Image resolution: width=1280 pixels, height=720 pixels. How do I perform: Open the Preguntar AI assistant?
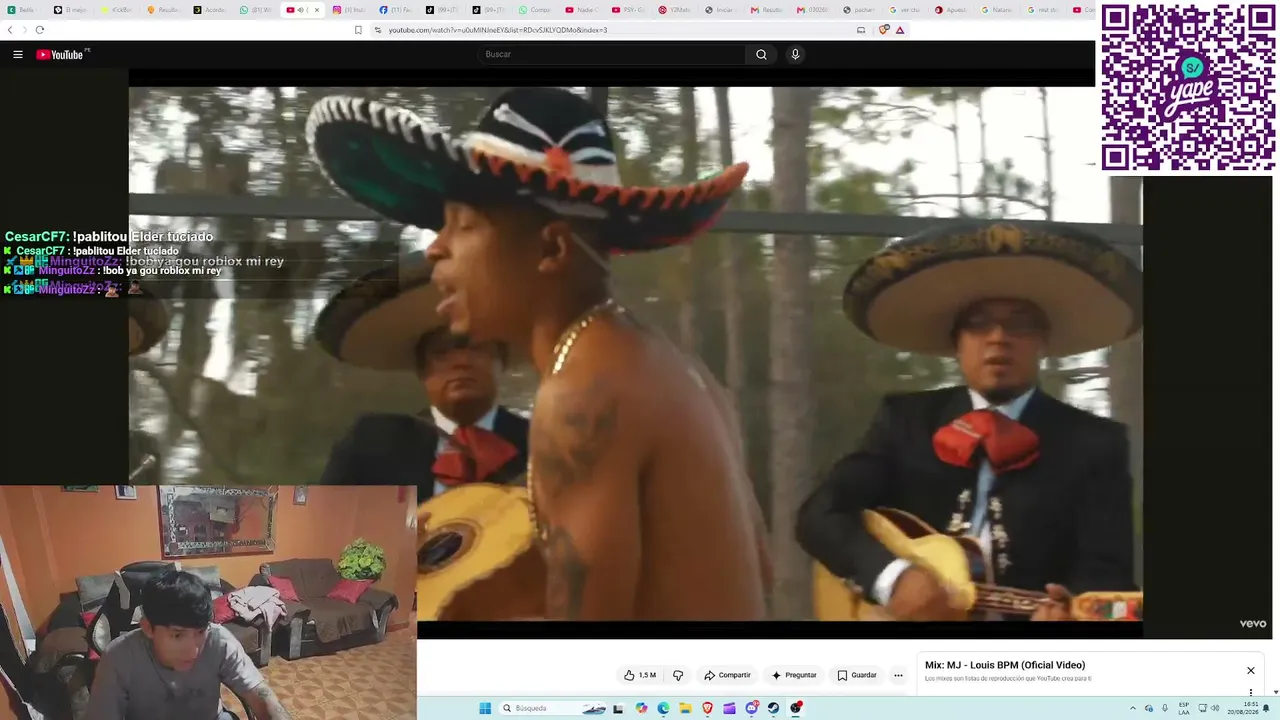[x=794, y=675]
